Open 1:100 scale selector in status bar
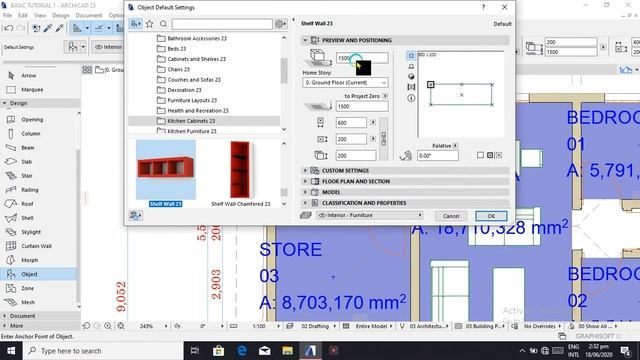Viewport: 640px width, 360px height. coord(259,326)
